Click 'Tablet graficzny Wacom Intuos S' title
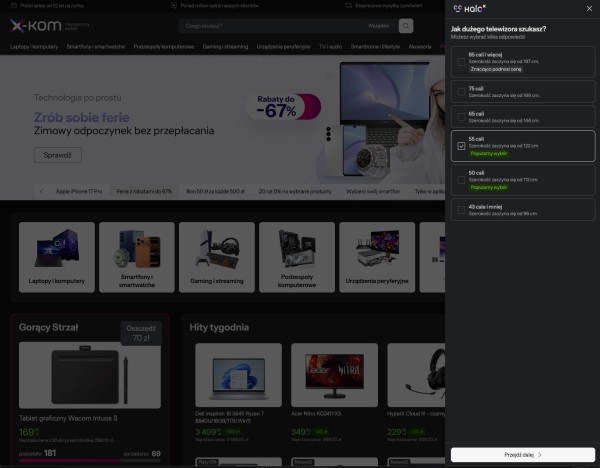 click(x=68, y=418)
